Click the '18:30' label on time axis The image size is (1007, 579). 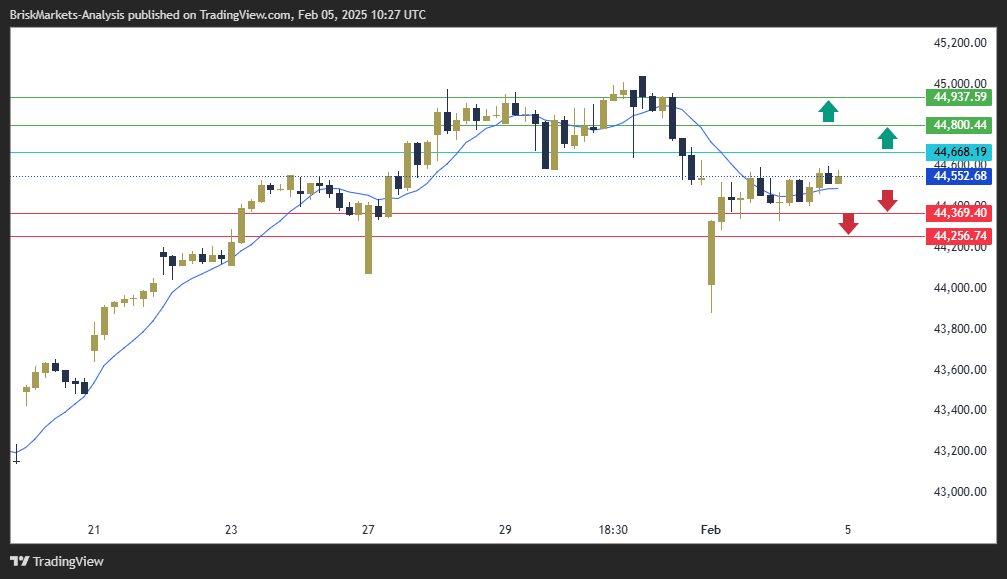pyautogui.click(x=612, y=529)
